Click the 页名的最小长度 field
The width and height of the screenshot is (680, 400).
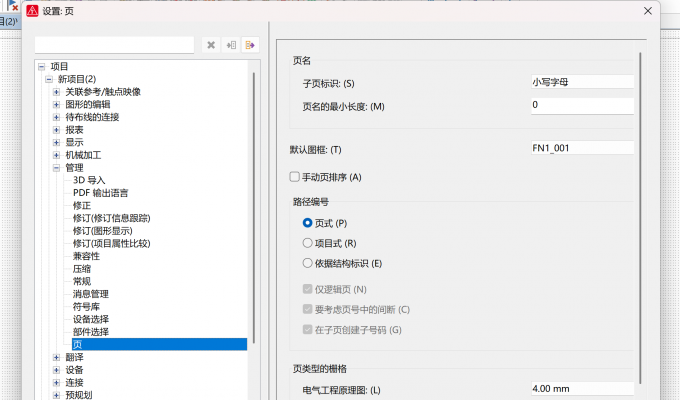click(582, 106)
